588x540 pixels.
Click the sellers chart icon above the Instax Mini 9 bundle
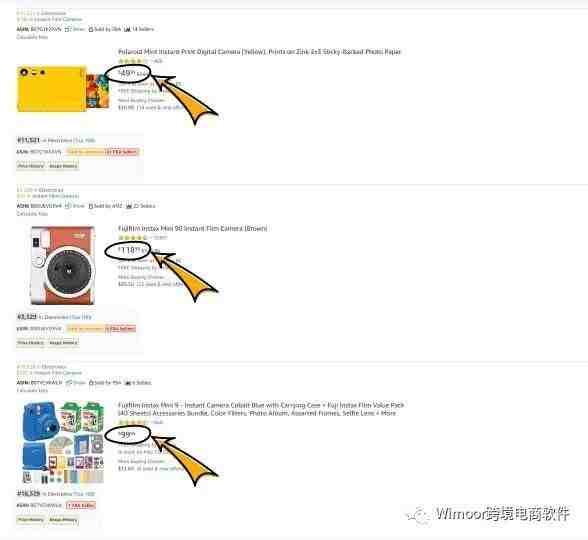click(x=128, y=383)
